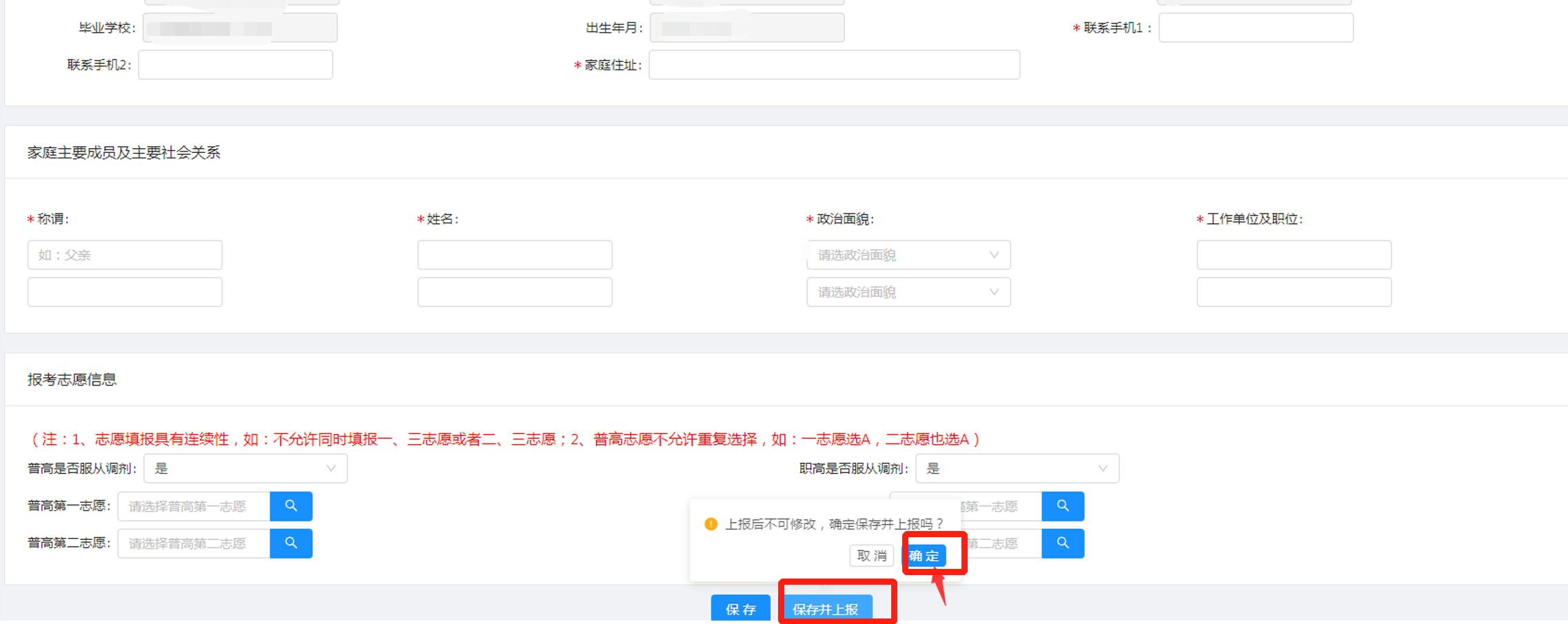Click the disabled 出生年月 field

point(747,28)
